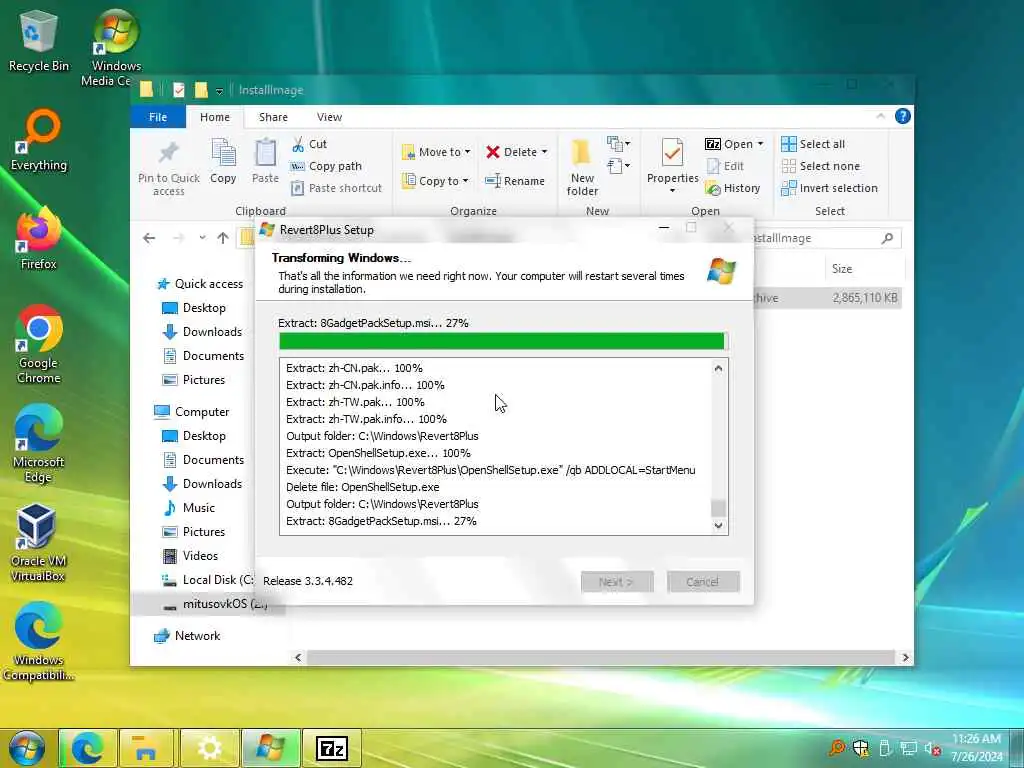This screenshot has width=1024, height=768.
Task: Expand the Move to dropdown
Action: click(468, 152)
